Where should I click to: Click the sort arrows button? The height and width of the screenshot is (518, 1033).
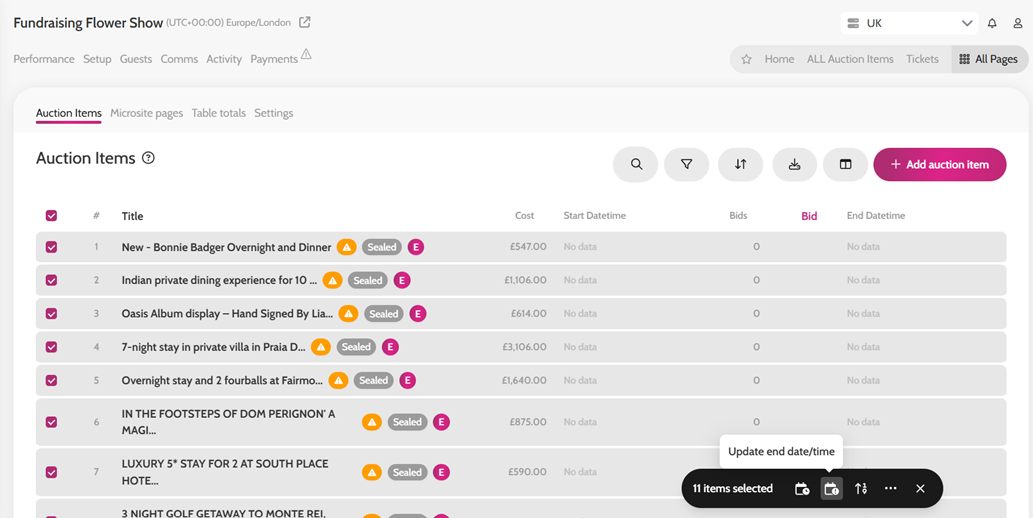pos(740,165)
